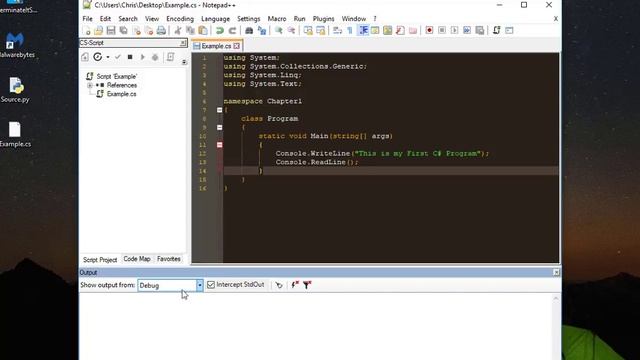Select Source.py desktop icon
640x360 pixels.
pos(15,91)
